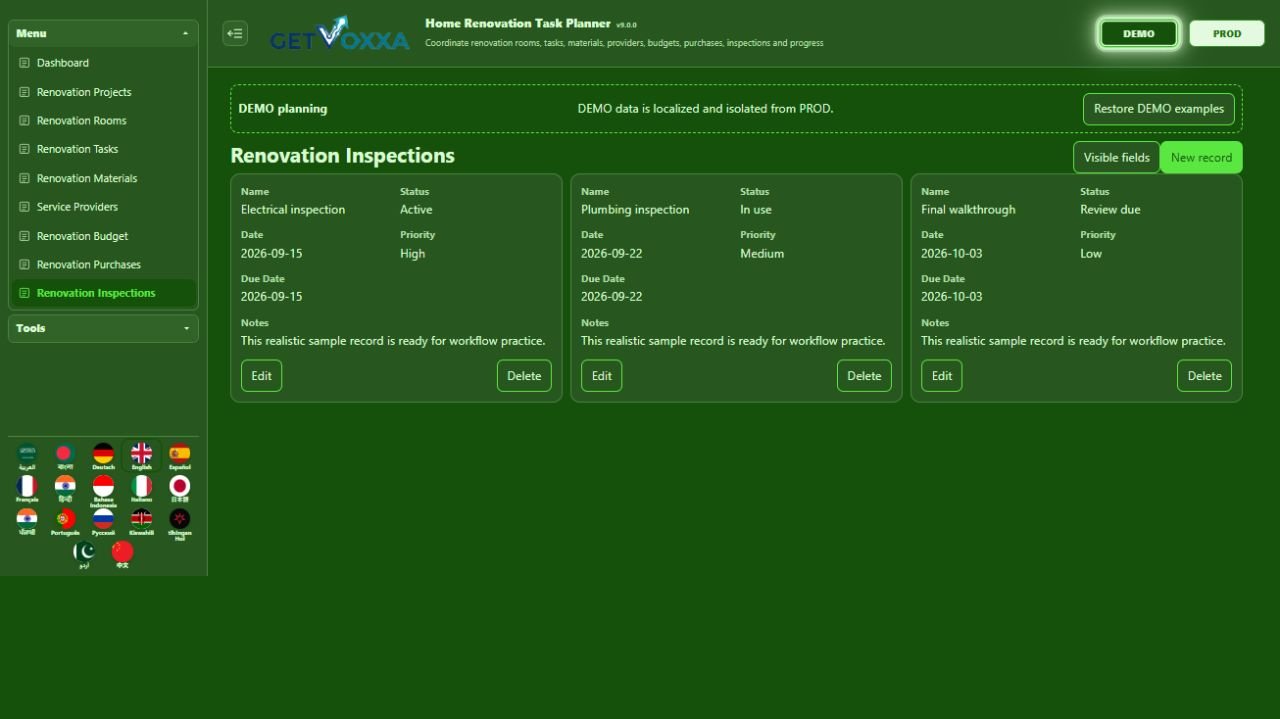Click the 'High' priority value
Image resolution: width=1280 pixels, height=719 pixels.
point(413,254)
